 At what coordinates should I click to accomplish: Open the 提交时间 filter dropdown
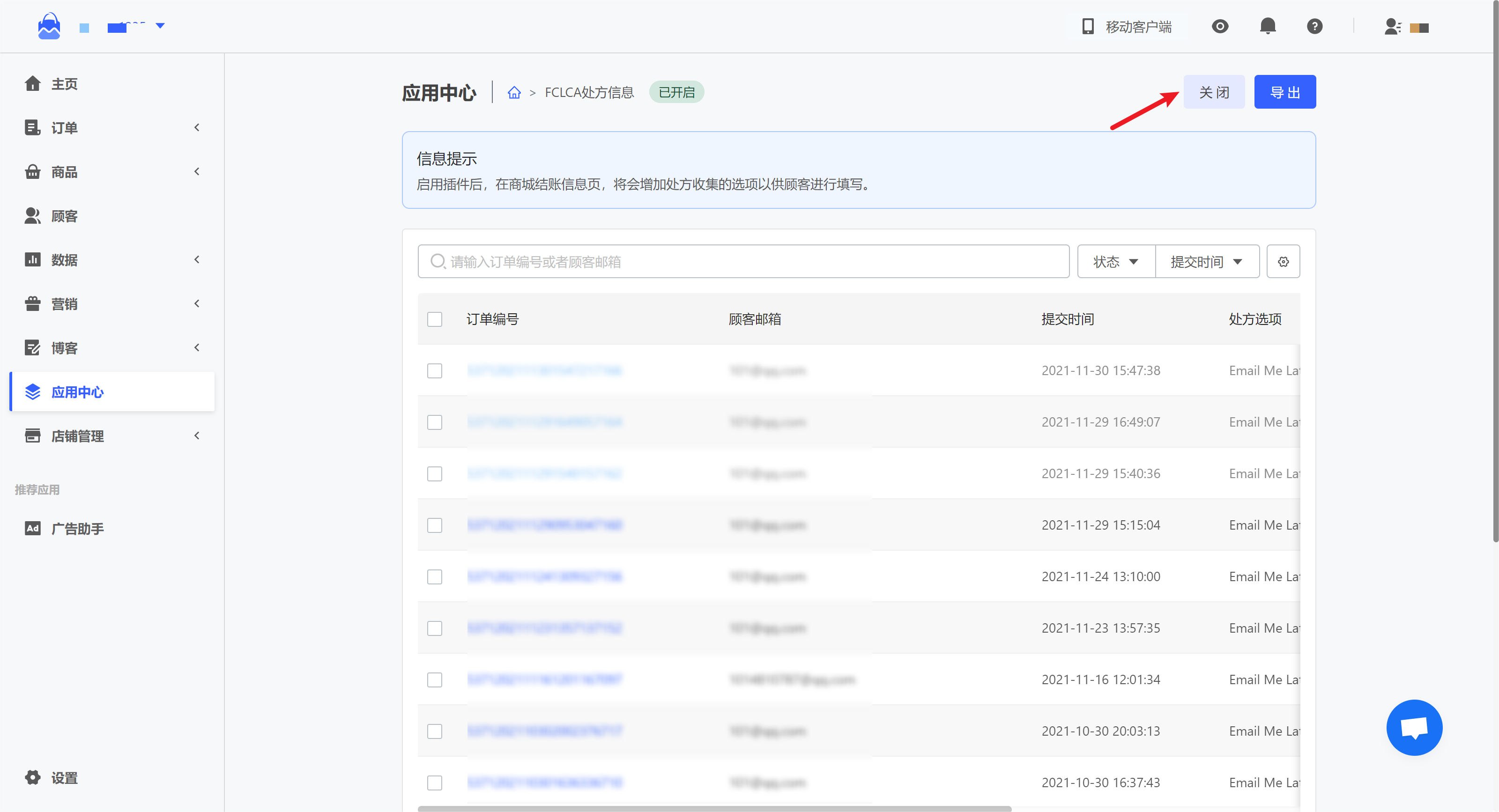point(1206,262)
